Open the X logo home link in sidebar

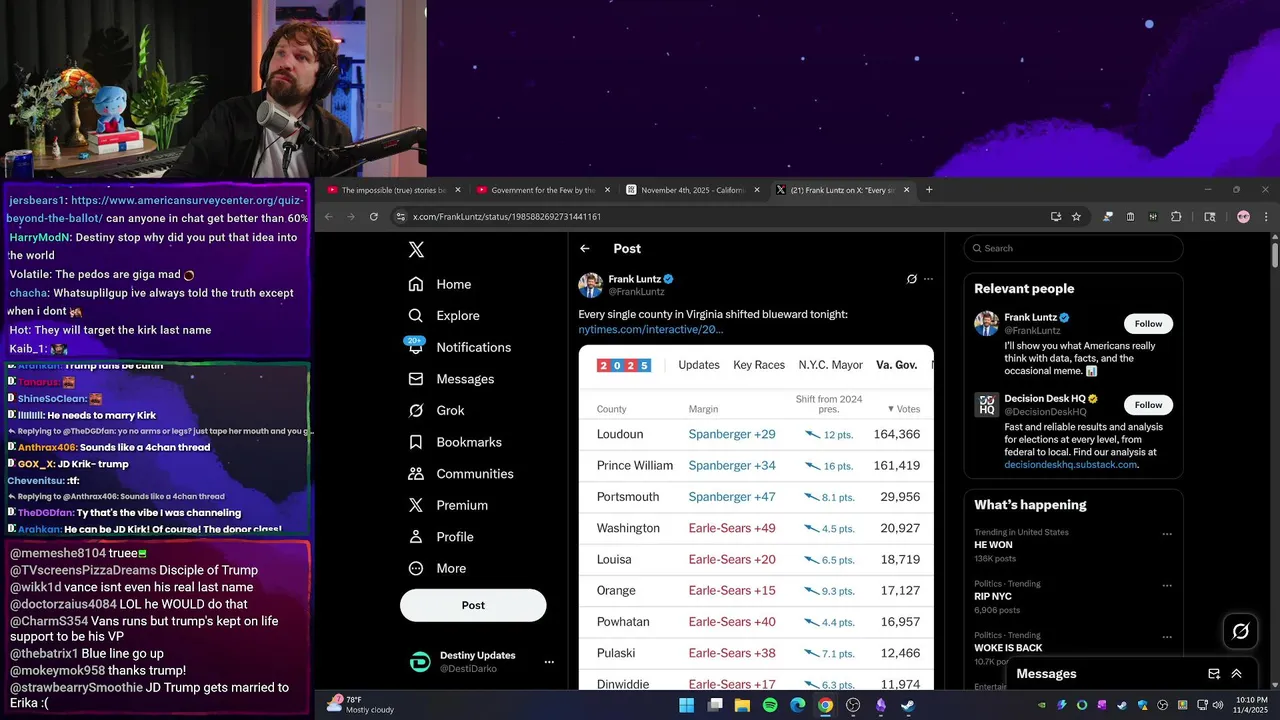tap(416, 250)
